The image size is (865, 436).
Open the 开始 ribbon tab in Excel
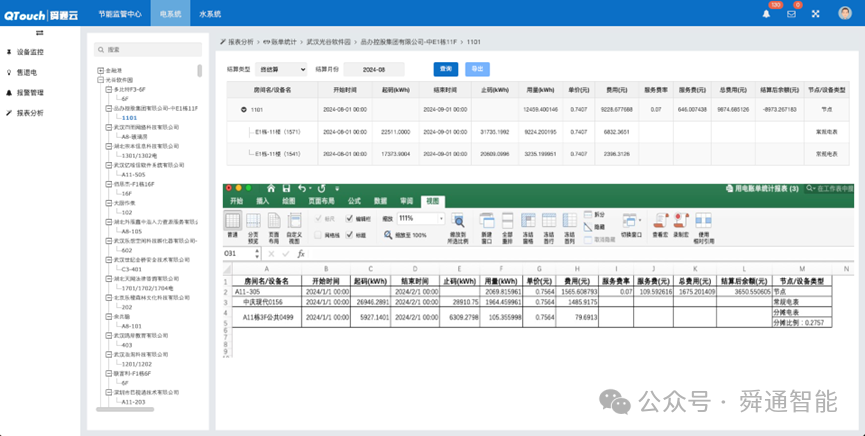[x=236, y=201]
